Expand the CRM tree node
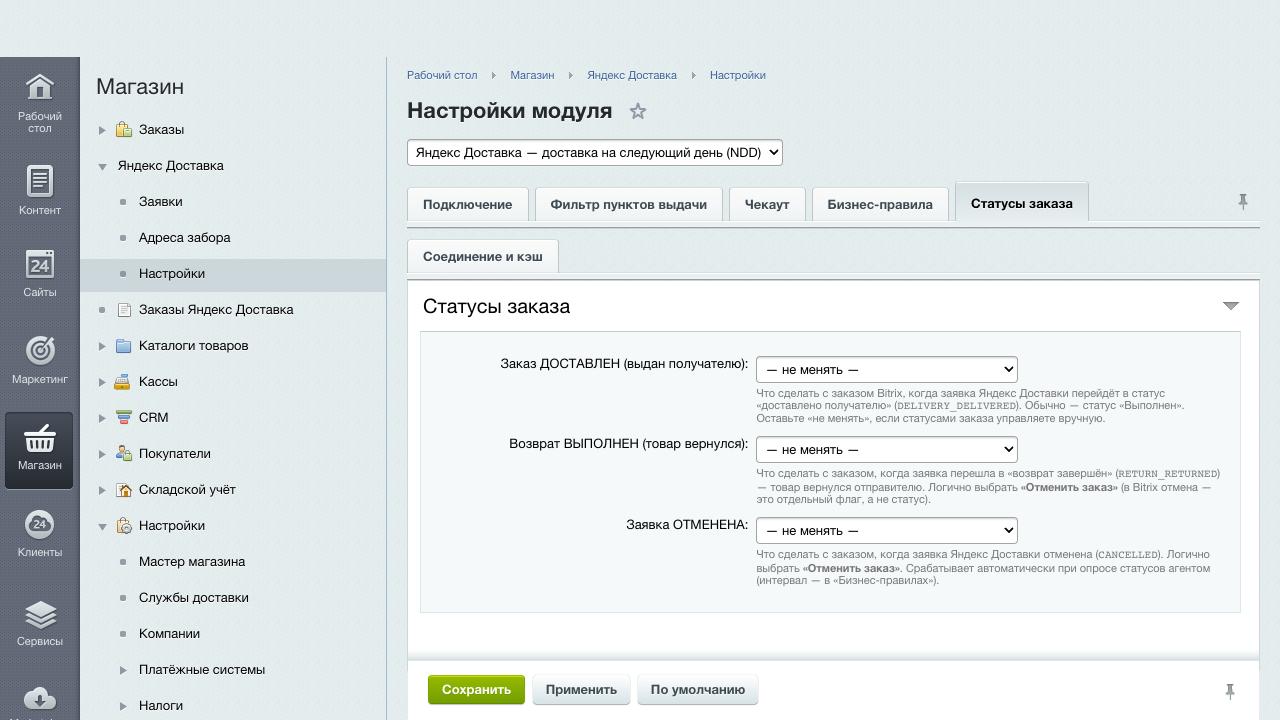1280x720 pixels. [102, 418]
